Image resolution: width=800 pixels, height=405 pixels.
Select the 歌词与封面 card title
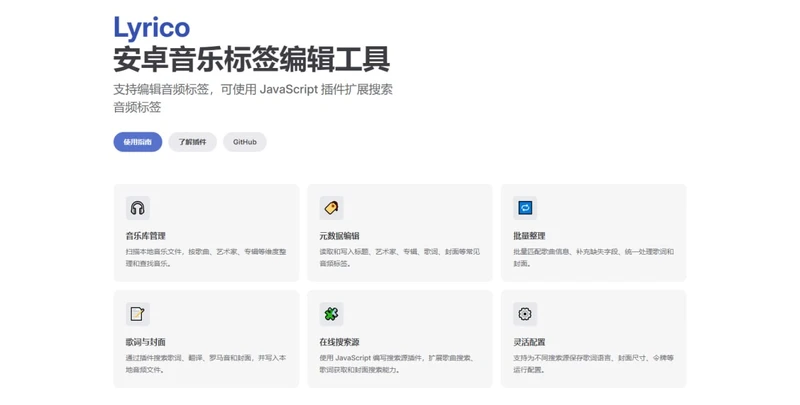pos(146,342)
